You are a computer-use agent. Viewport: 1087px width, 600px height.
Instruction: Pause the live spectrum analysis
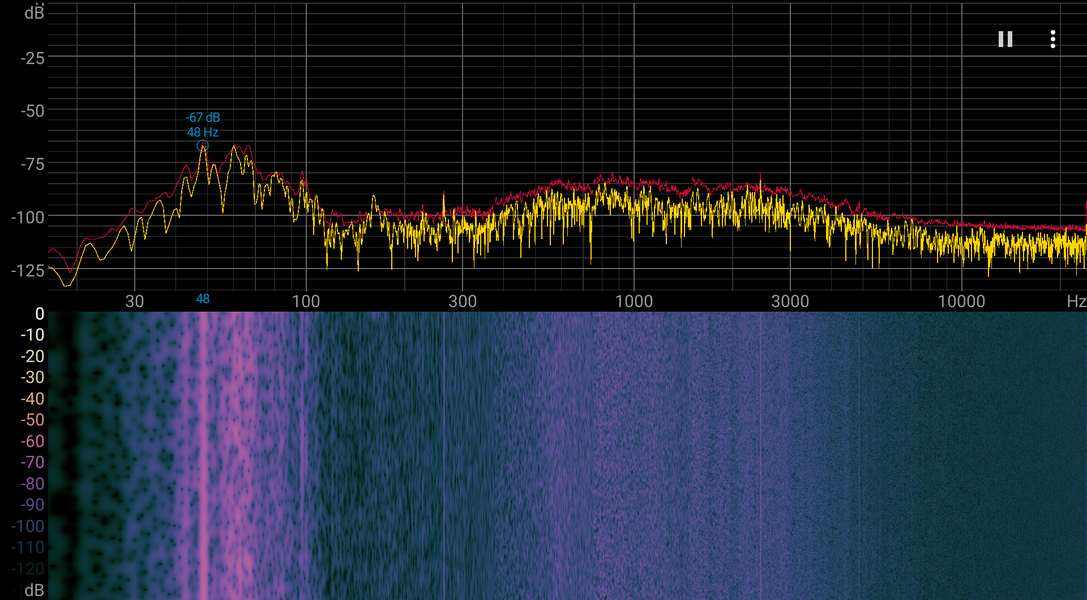(x=1005, y=39)
